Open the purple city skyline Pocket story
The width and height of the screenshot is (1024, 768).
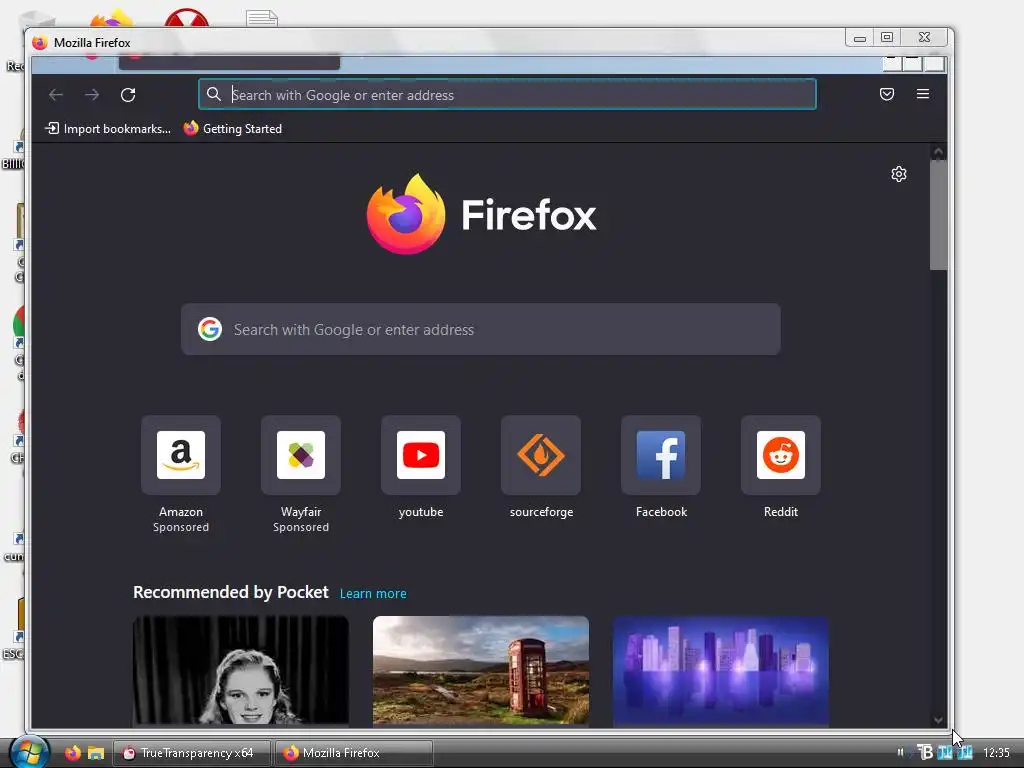(720, 671)
